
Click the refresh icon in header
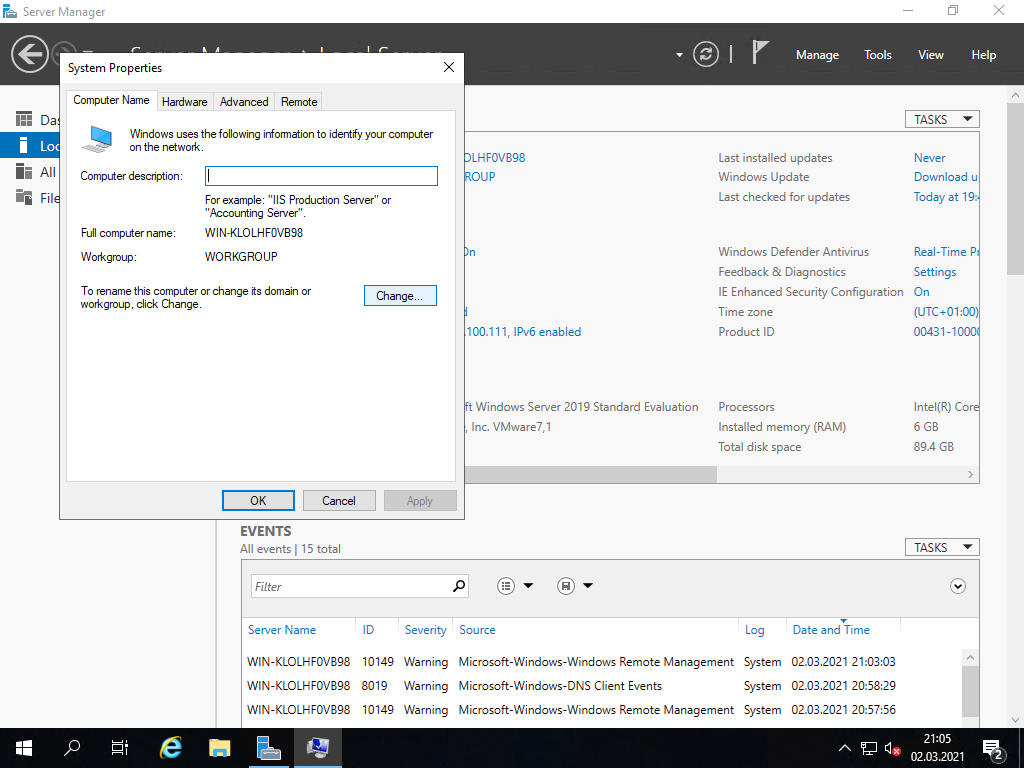706,54
